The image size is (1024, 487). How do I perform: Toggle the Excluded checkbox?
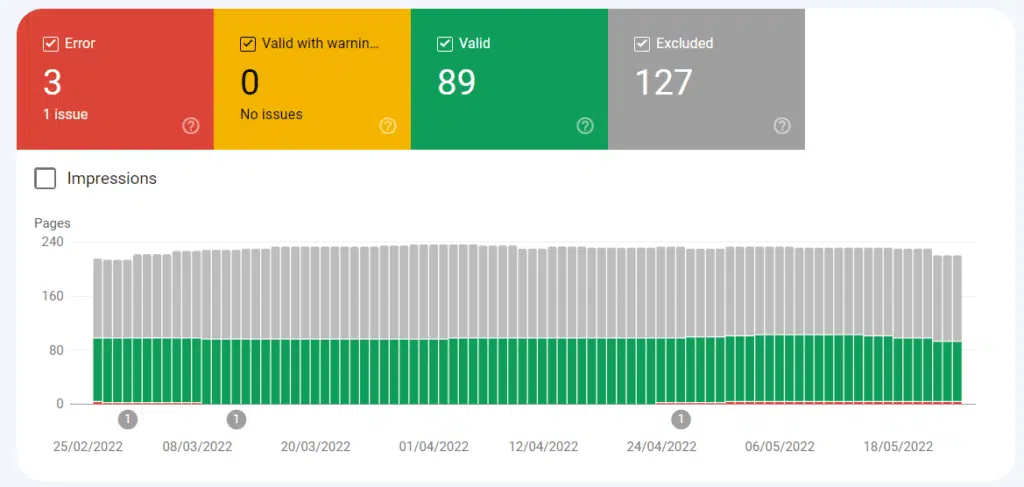point(641,44)
